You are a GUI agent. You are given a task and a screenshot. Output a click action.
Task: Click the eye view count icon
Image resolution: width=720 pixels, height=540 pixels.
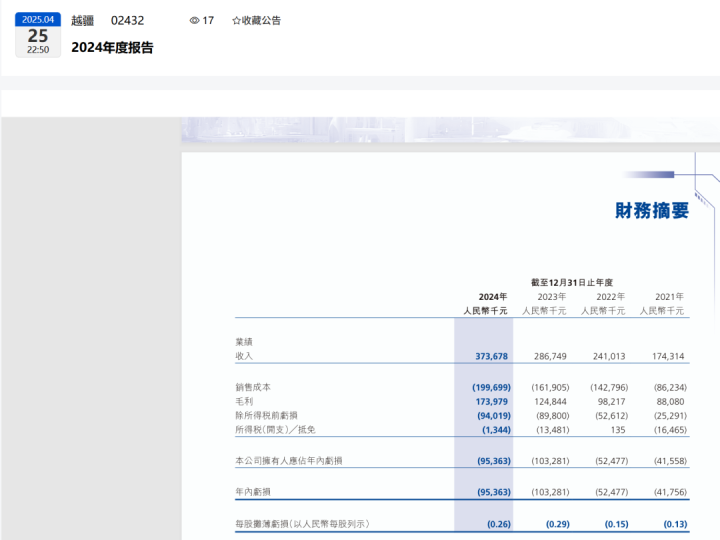[194, 20]
